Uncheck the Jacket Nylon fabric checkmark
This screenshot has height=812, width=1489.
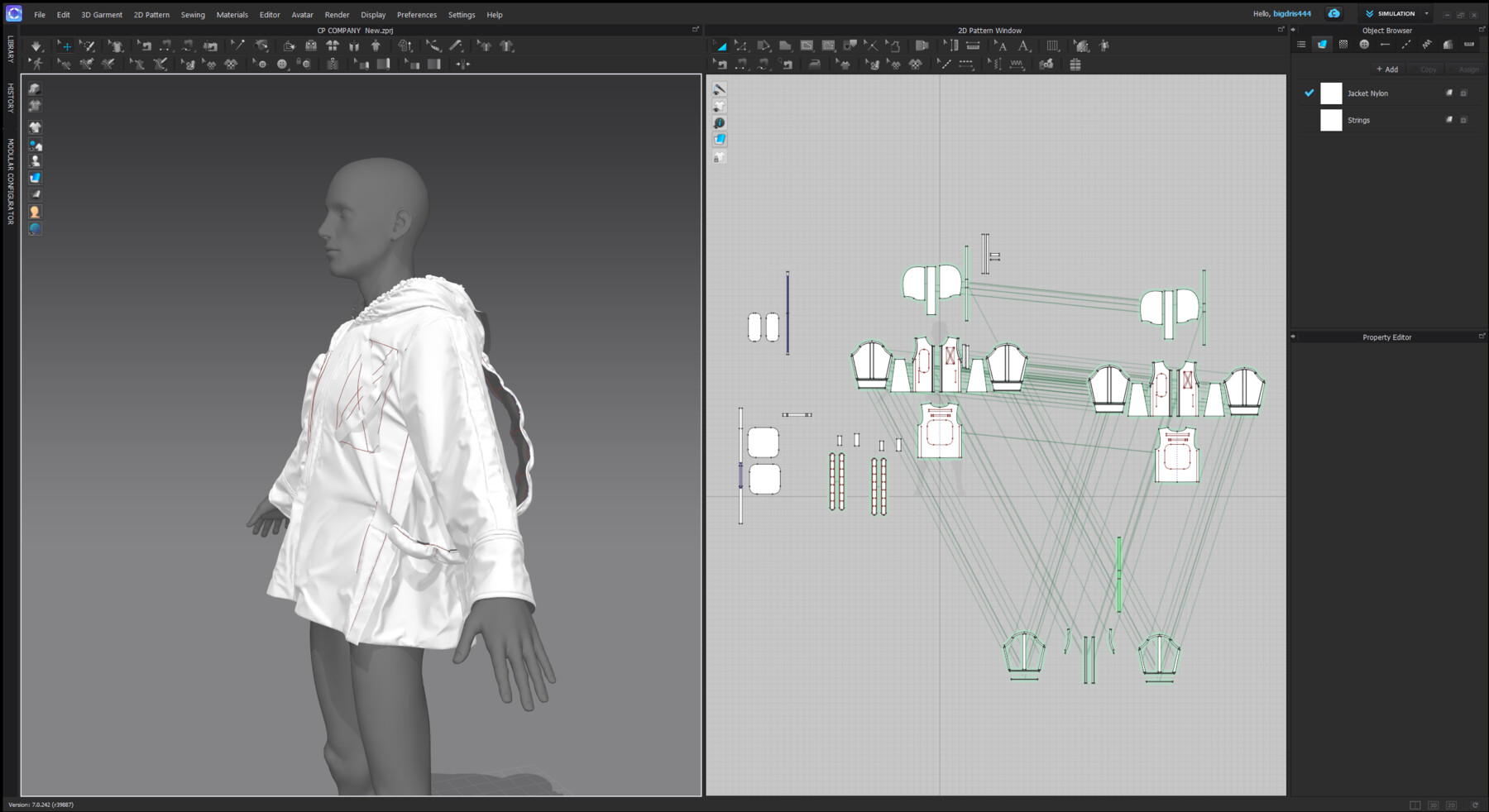(1309, 93)
